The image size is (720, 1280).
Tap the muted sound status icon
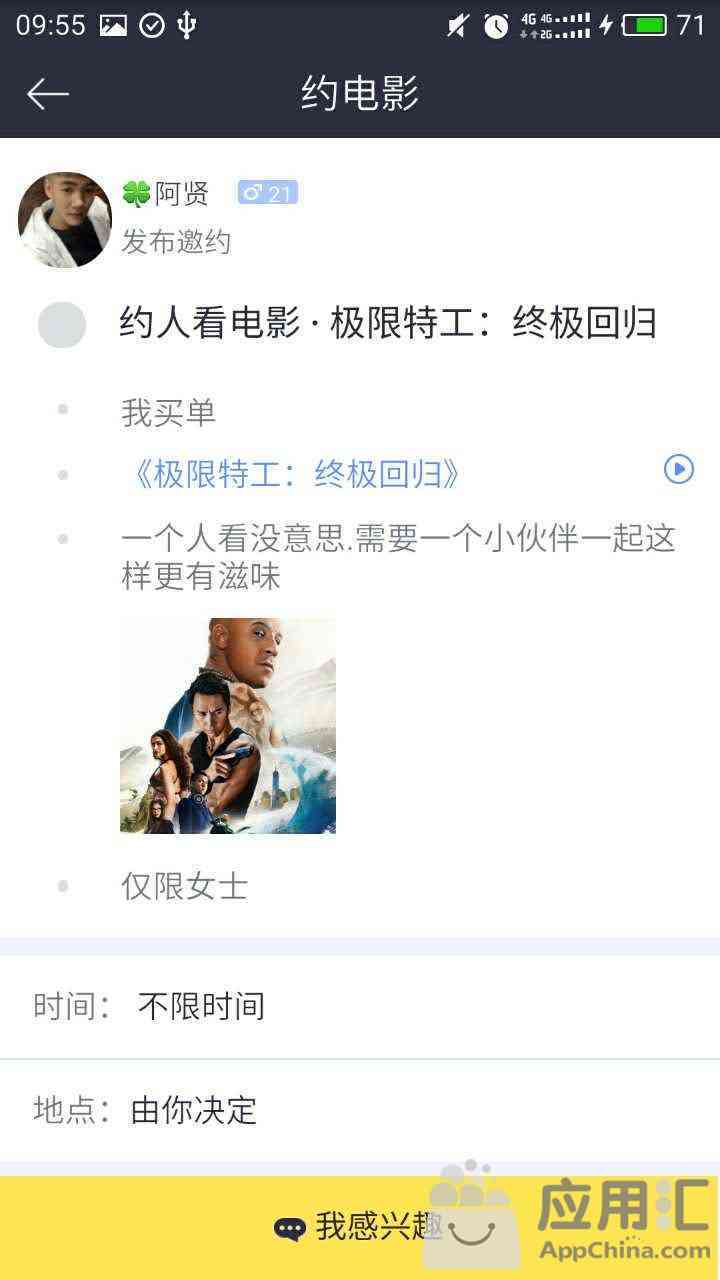(x=457, y=26)
